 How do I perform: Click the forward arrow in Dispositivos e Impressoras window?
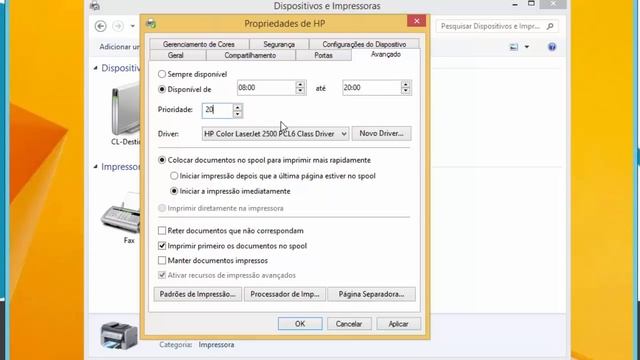[118, 26]
